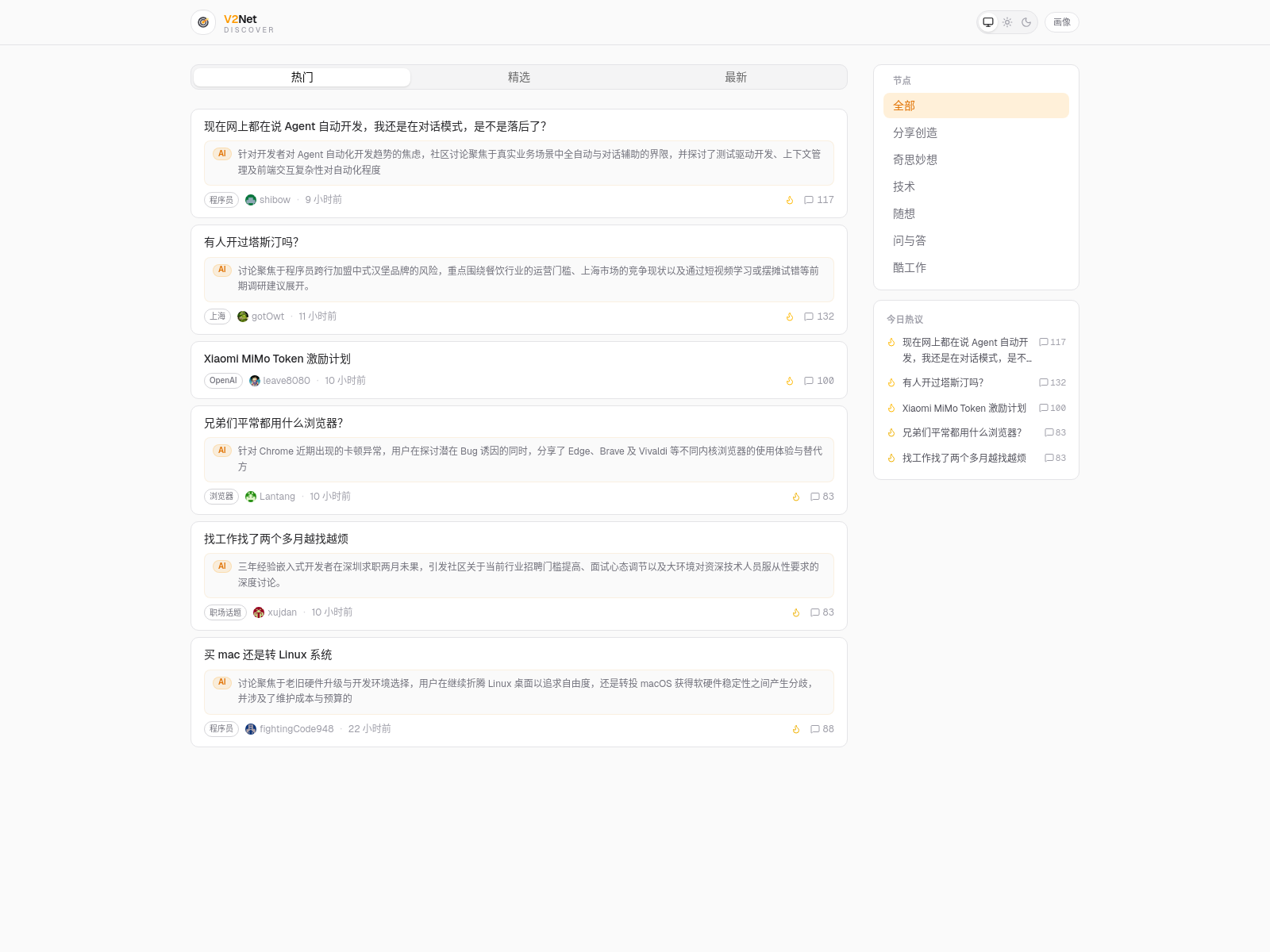Click comment icon on 塔斯汀 post
The height and width of the screenshot is (952, 1270).
tap(809, 317)
